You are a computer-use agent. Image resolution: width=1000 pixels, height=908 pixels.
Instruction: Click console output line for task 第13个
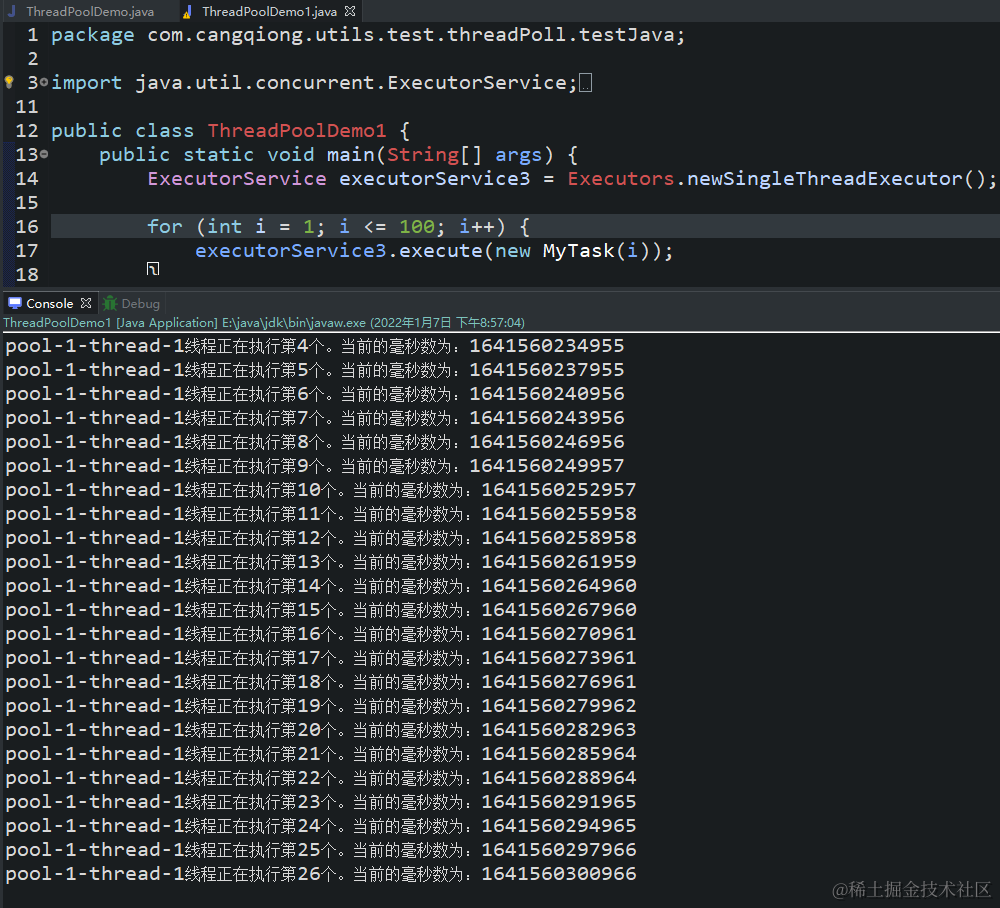point(321,562)
